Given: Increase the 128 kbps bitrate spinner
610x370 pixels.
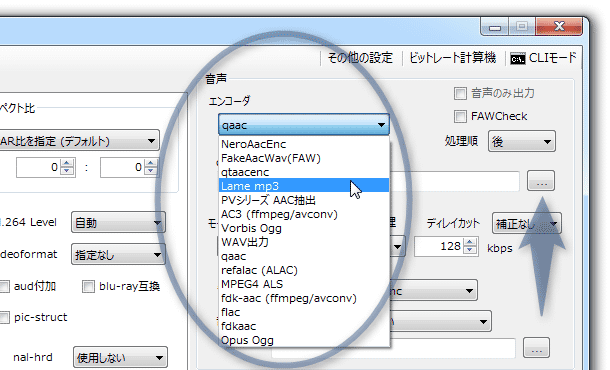Looking at the screenshot, I should pyautogui.click(x=470, y=242).
